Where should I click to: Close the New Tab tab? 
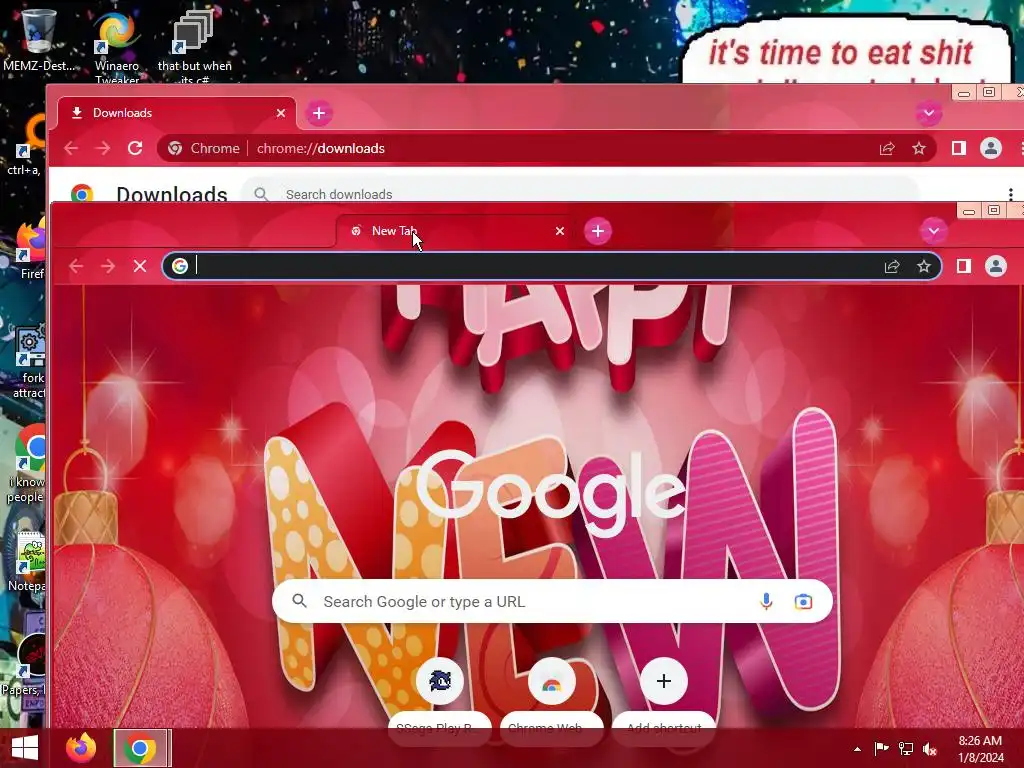click(x=560, y=231)
